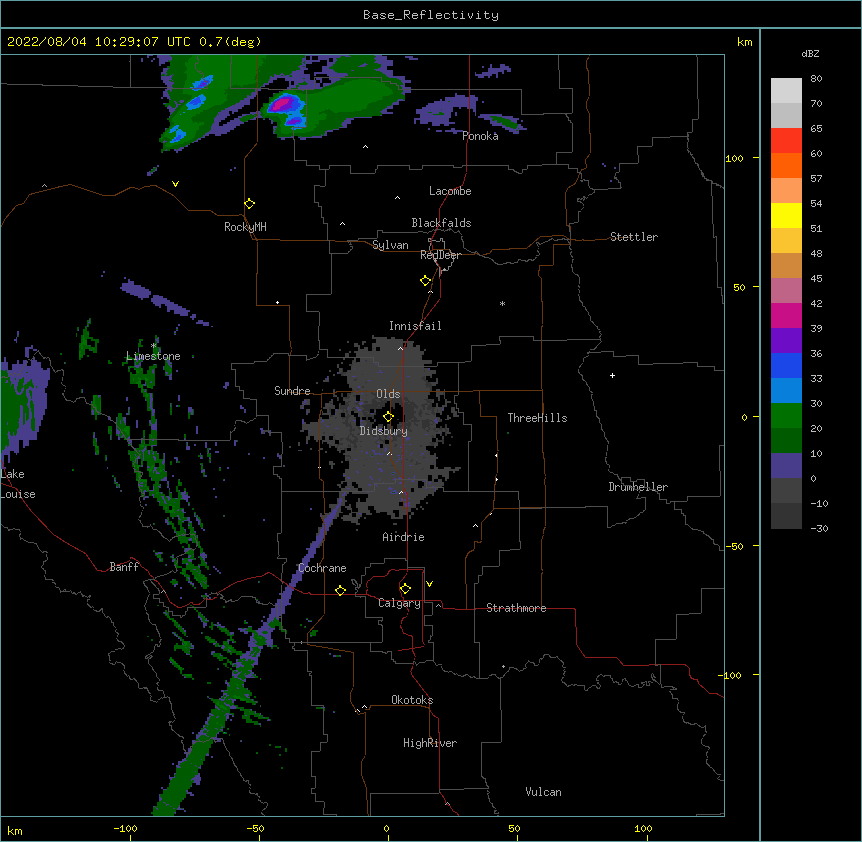Select the Lake Louise label

pos(18,484)
